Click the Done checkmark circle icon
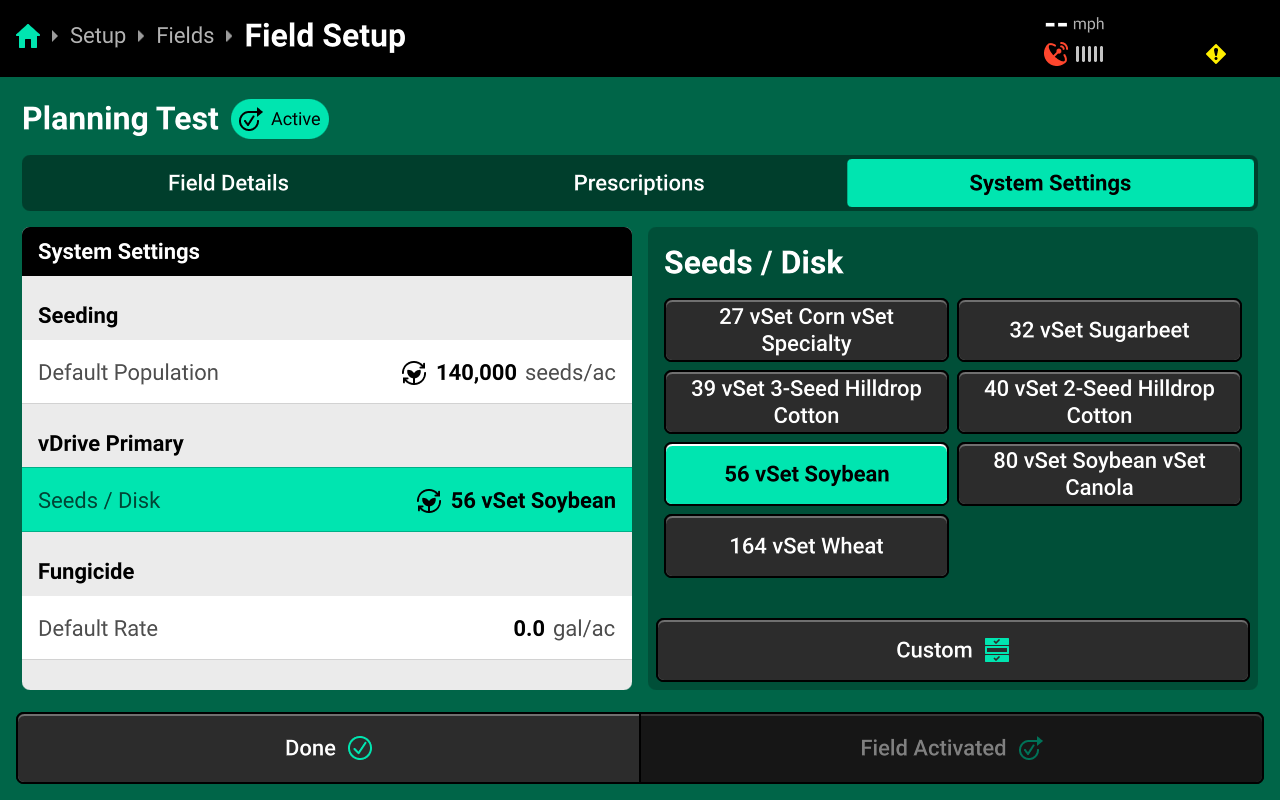The image size is (1280, 800). [x=360, y=748]
